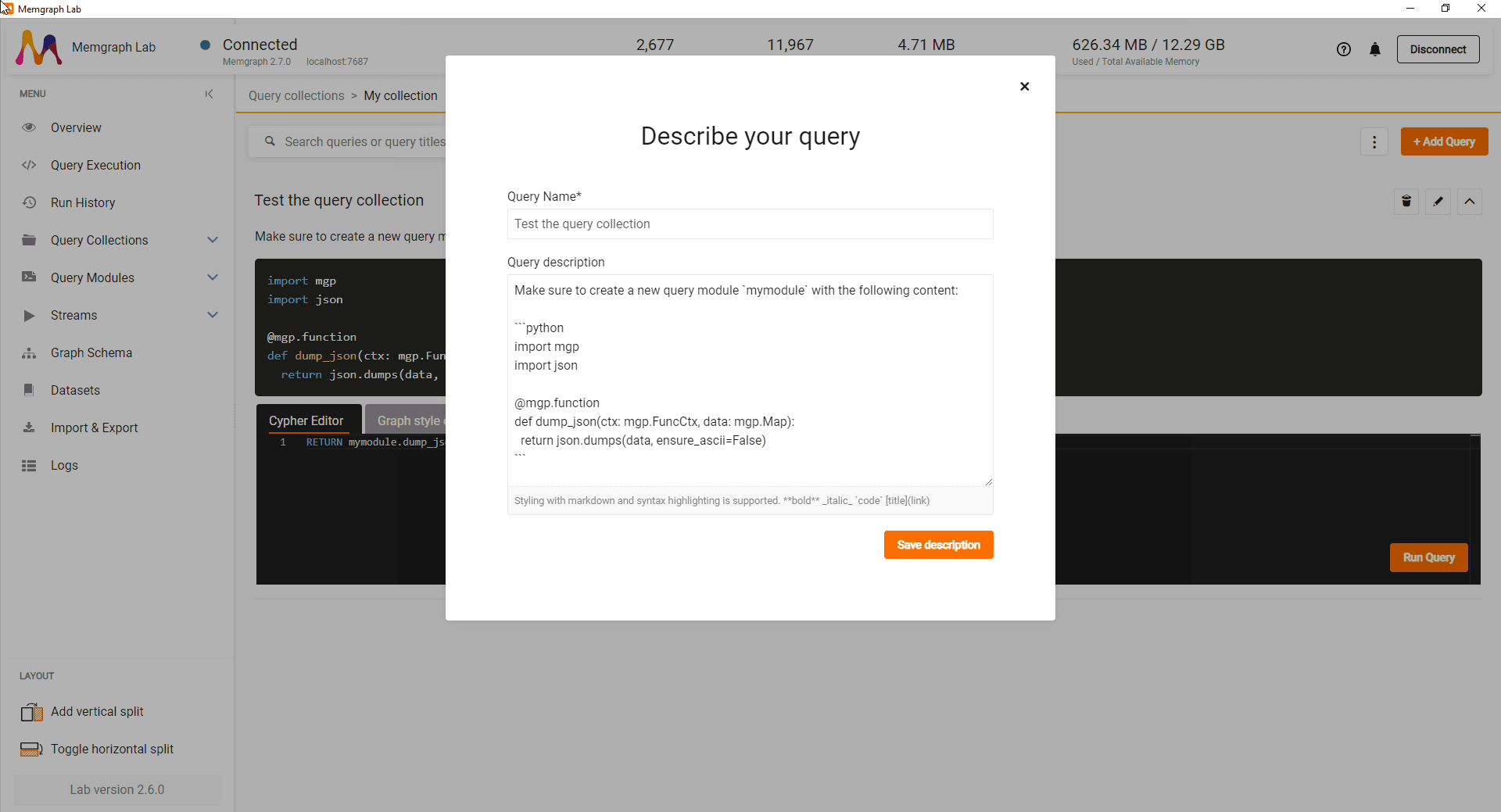Open the Overview menu item
1501x812 pixels.
tap(76, 127)
